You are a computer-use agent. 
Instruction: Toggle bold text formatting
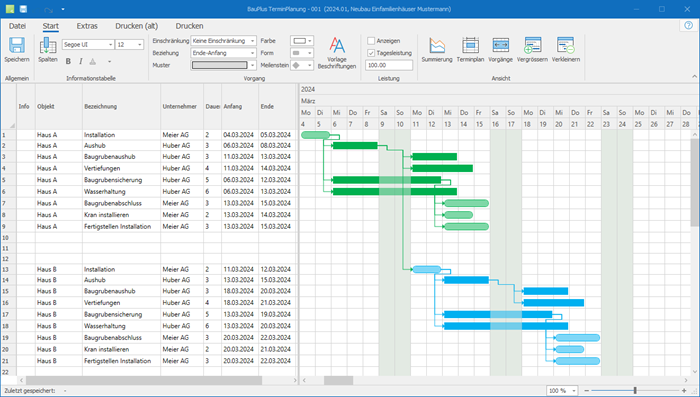68,61
